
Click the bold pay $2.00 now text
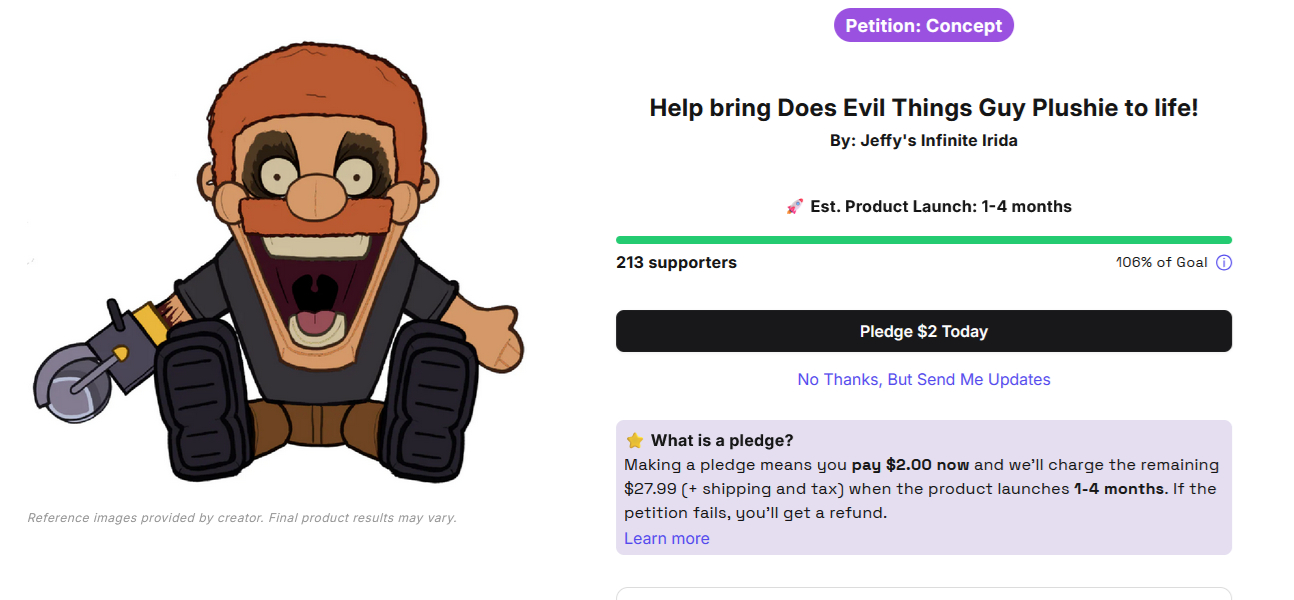tap(910, 465)
